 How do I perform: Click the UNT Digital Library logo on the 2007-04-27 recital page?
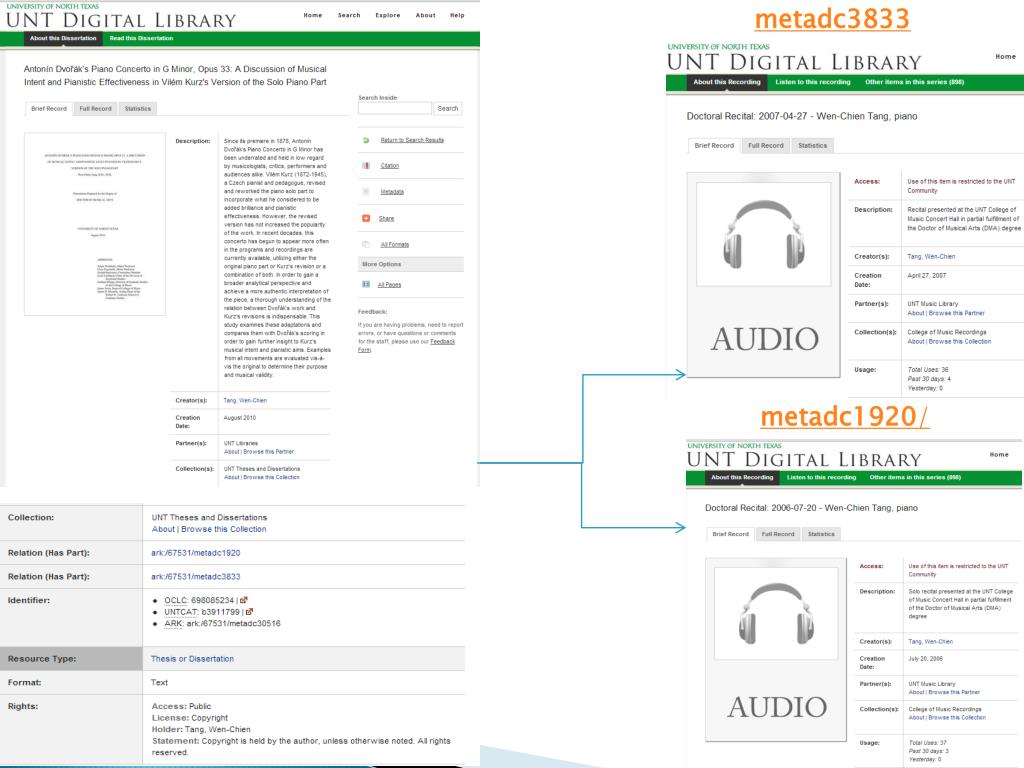coord(794,57)
